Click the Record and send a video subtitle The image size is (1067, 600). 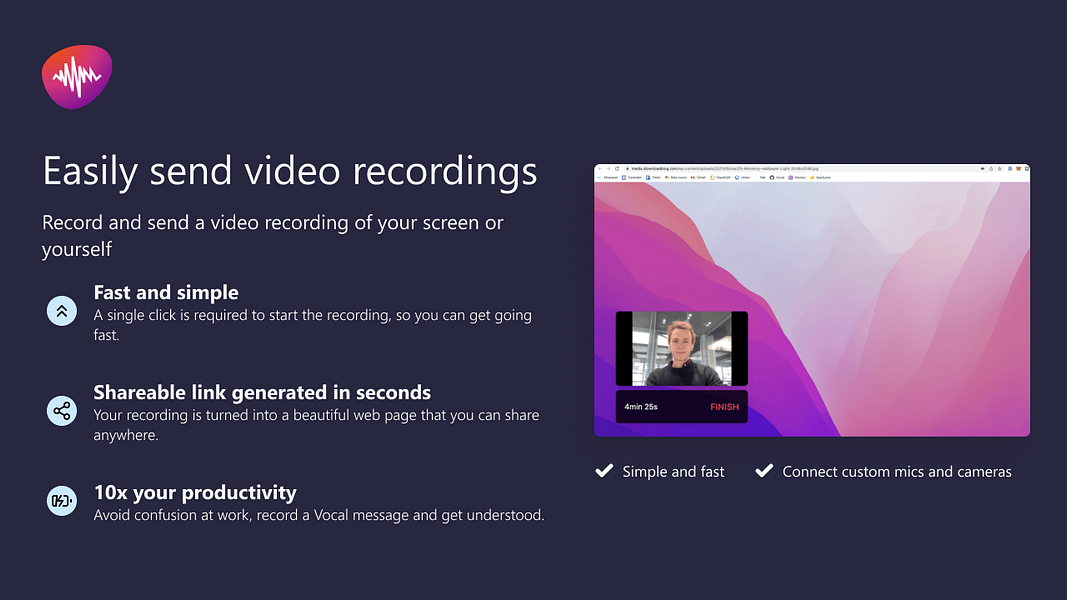pos(273,235)
